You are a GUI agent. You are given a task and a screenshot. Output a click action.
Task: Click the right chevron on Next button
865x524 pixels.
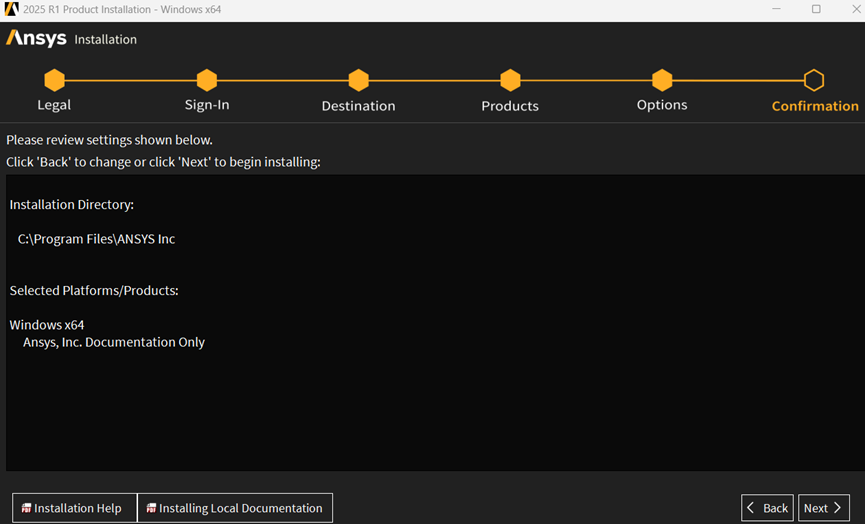(837, 507)
